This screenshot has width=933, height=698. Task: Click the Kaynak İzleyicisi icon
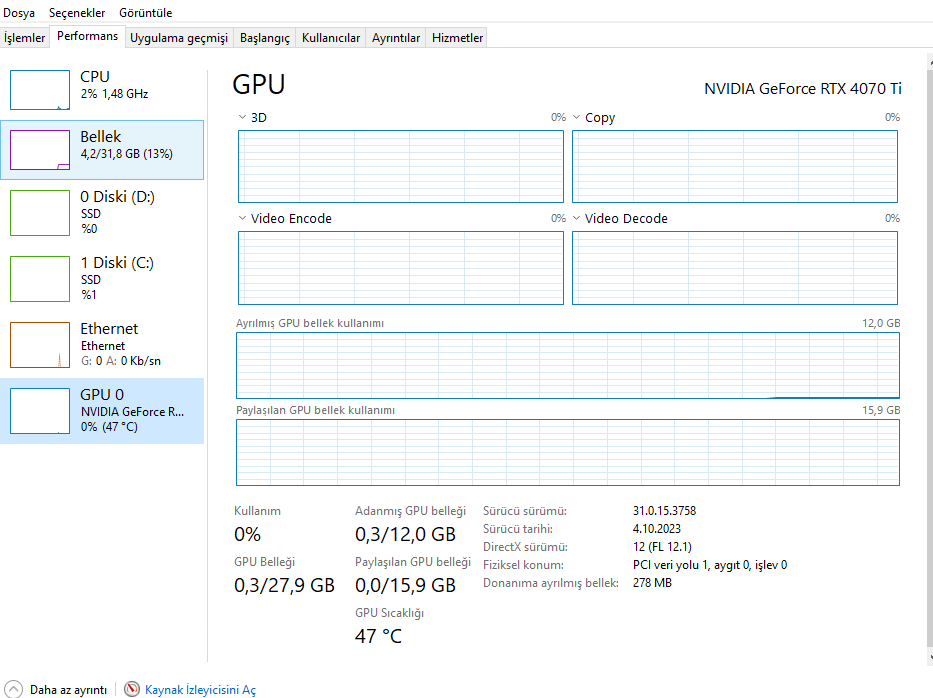tap(133, 689)
